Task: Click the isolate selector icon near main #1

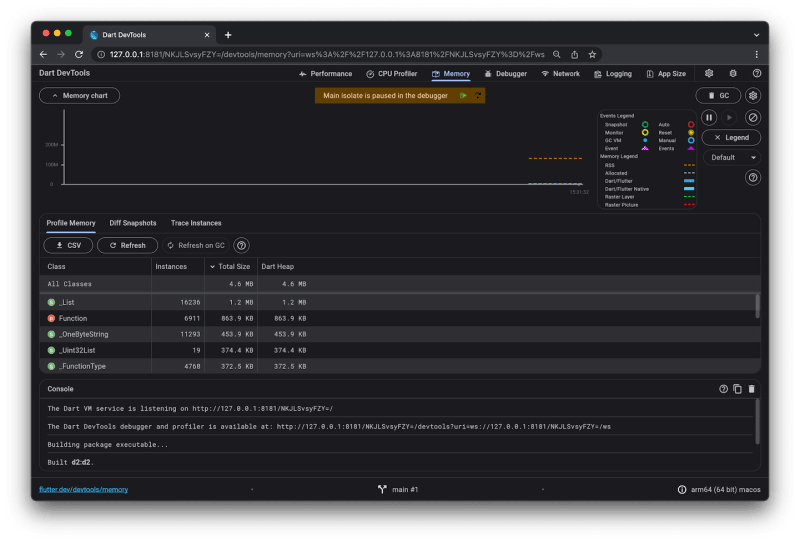Action: [382, 489]
